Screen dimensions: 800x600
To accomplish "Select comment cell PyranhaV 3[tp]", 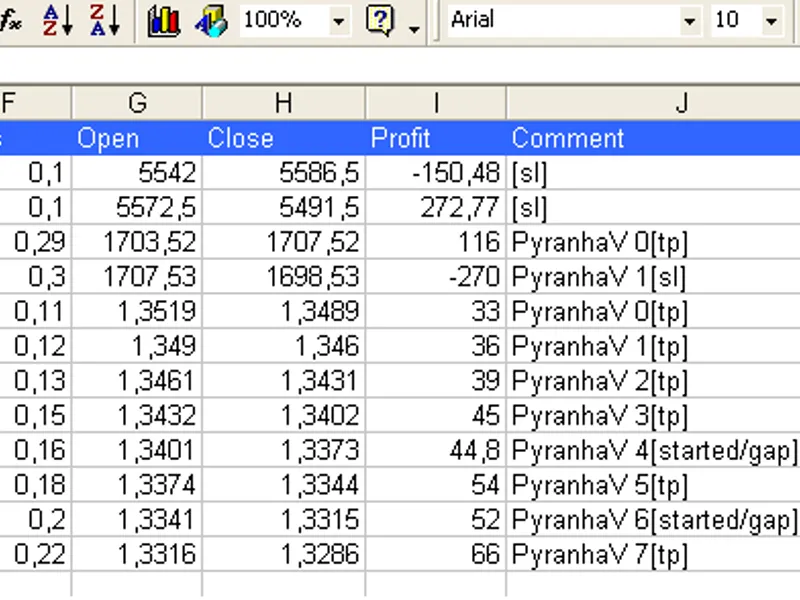I will [654, 416].
